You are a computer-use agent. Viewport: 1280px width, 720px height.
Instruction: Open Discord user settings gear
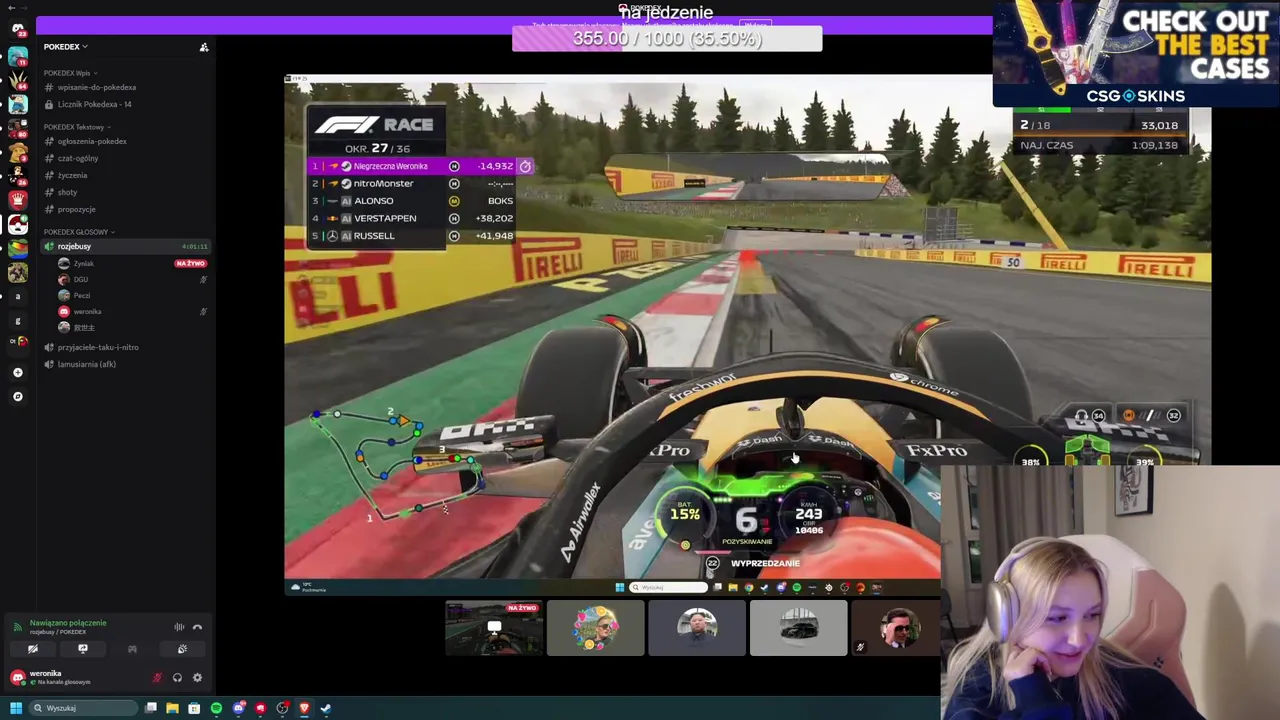click(197, 678)
